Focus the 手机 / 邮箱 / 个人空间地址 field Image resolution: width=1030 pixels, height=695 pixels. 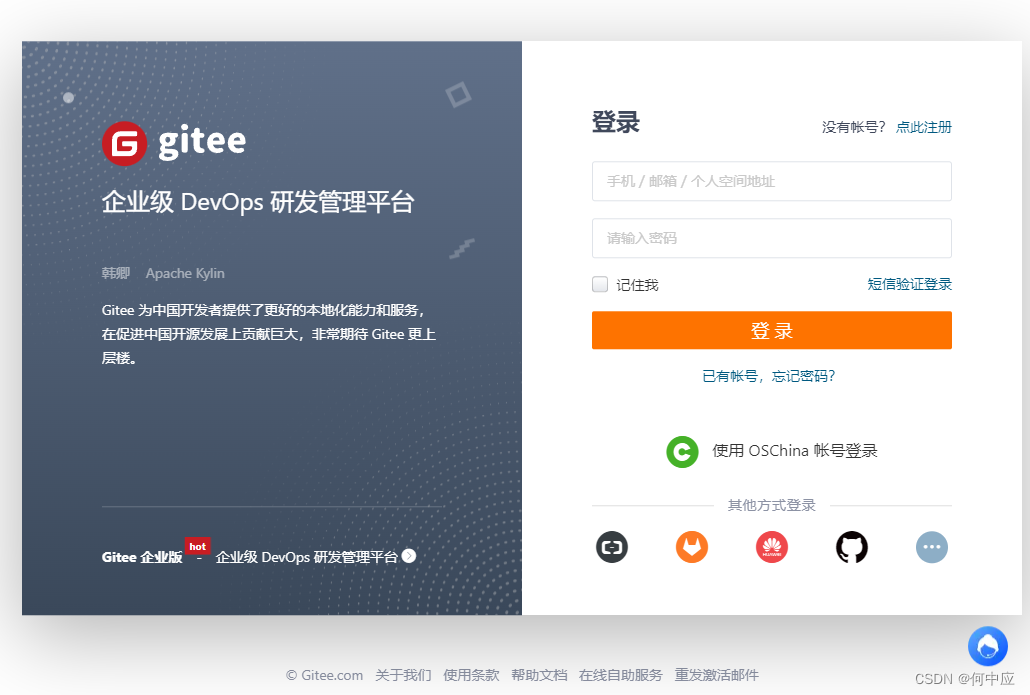(771, 181)
